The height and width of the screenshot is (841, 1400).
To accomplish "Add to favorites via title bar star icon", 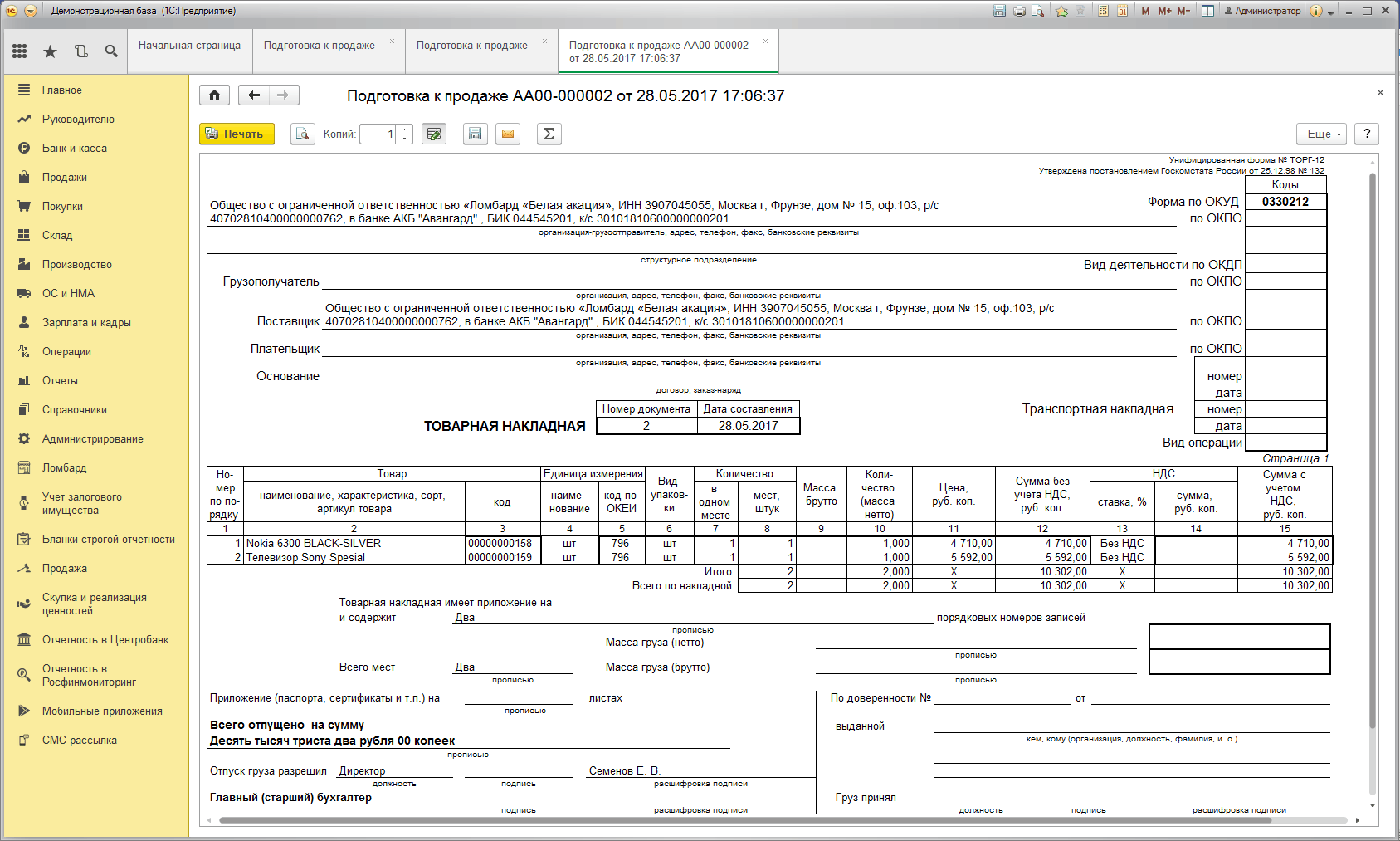I will click(1061, 11).
